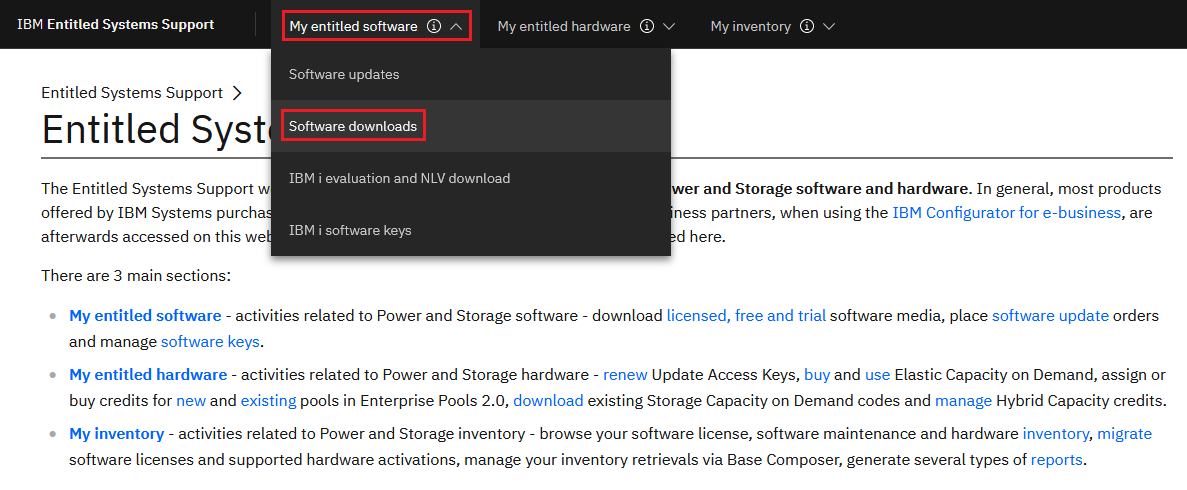Click the reports link
This screenshot has width=1187, height=490.
click(x=1056, y=460)
